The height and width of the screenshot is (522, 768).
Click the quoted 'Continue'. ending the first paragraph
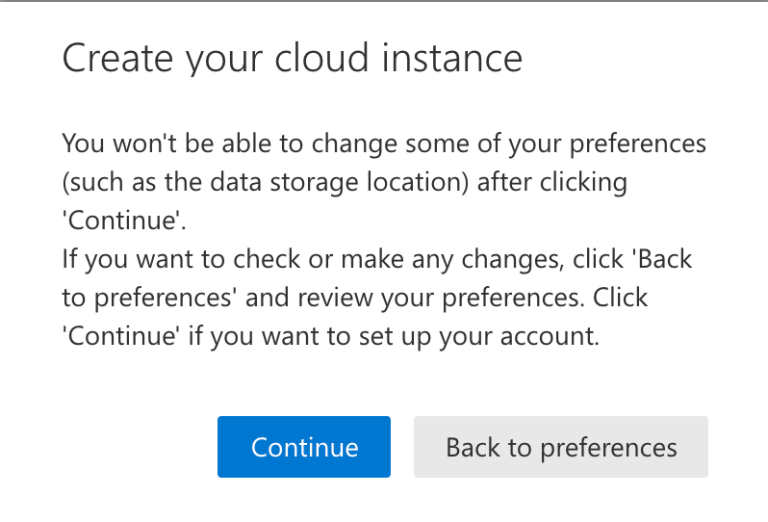(109, 222)
